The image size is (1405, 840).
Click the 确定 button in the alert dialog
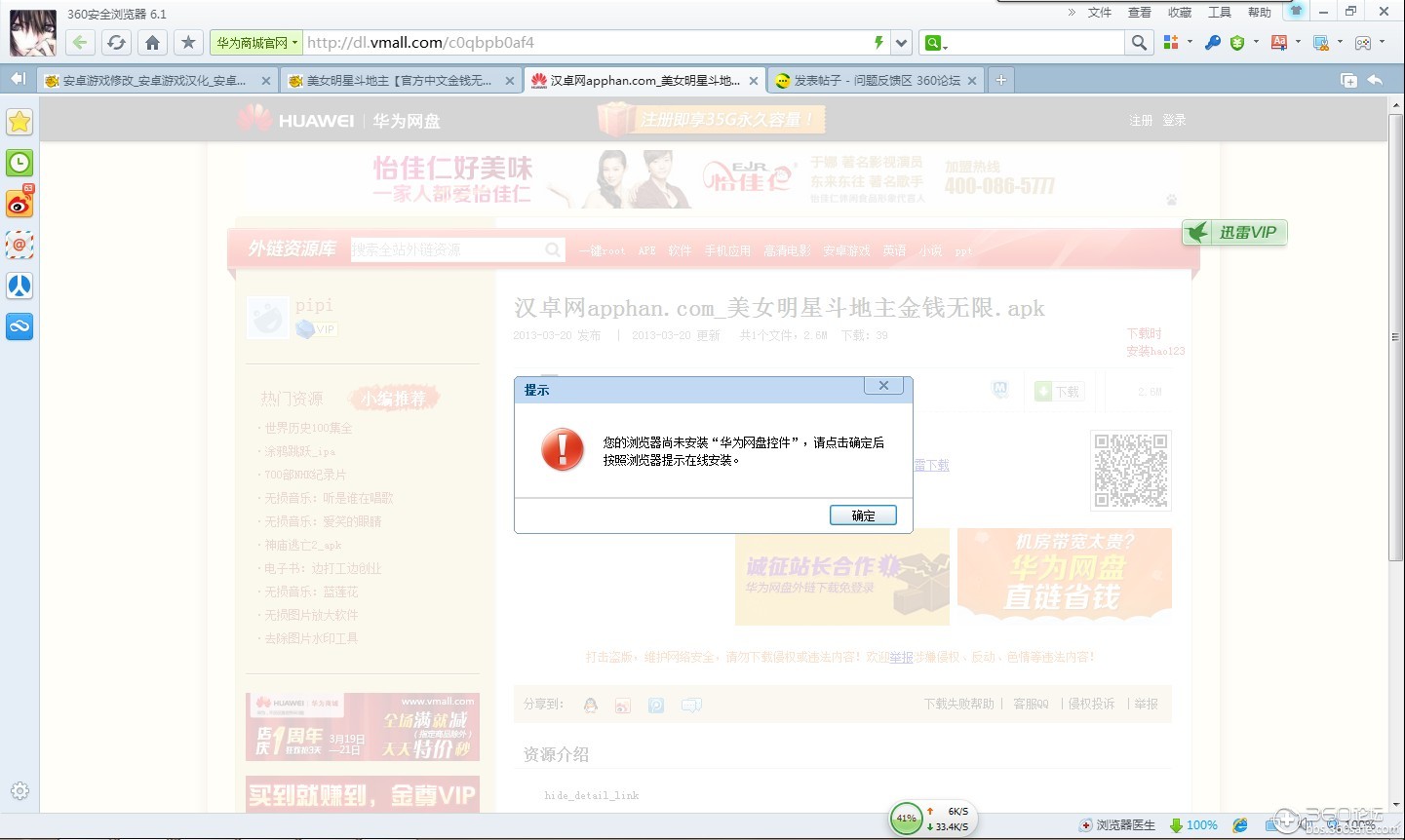click(862, 515)
